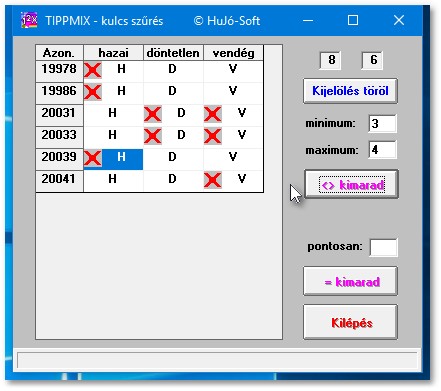Select the döntetlen column header
The height and width of the screenshot is (391, 441).
(x=173, y=53)
